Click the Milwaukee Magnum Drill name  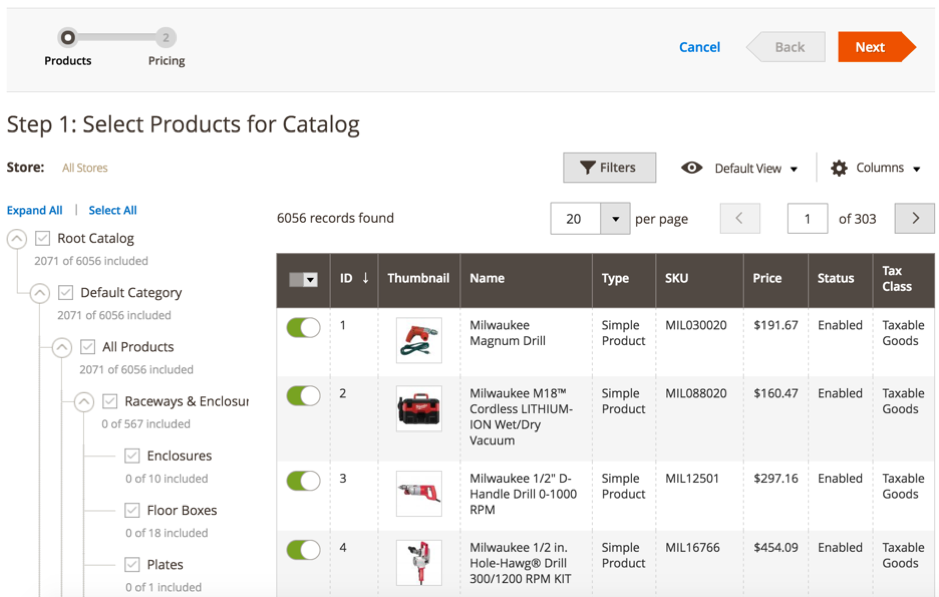click(x=507, y=333)
